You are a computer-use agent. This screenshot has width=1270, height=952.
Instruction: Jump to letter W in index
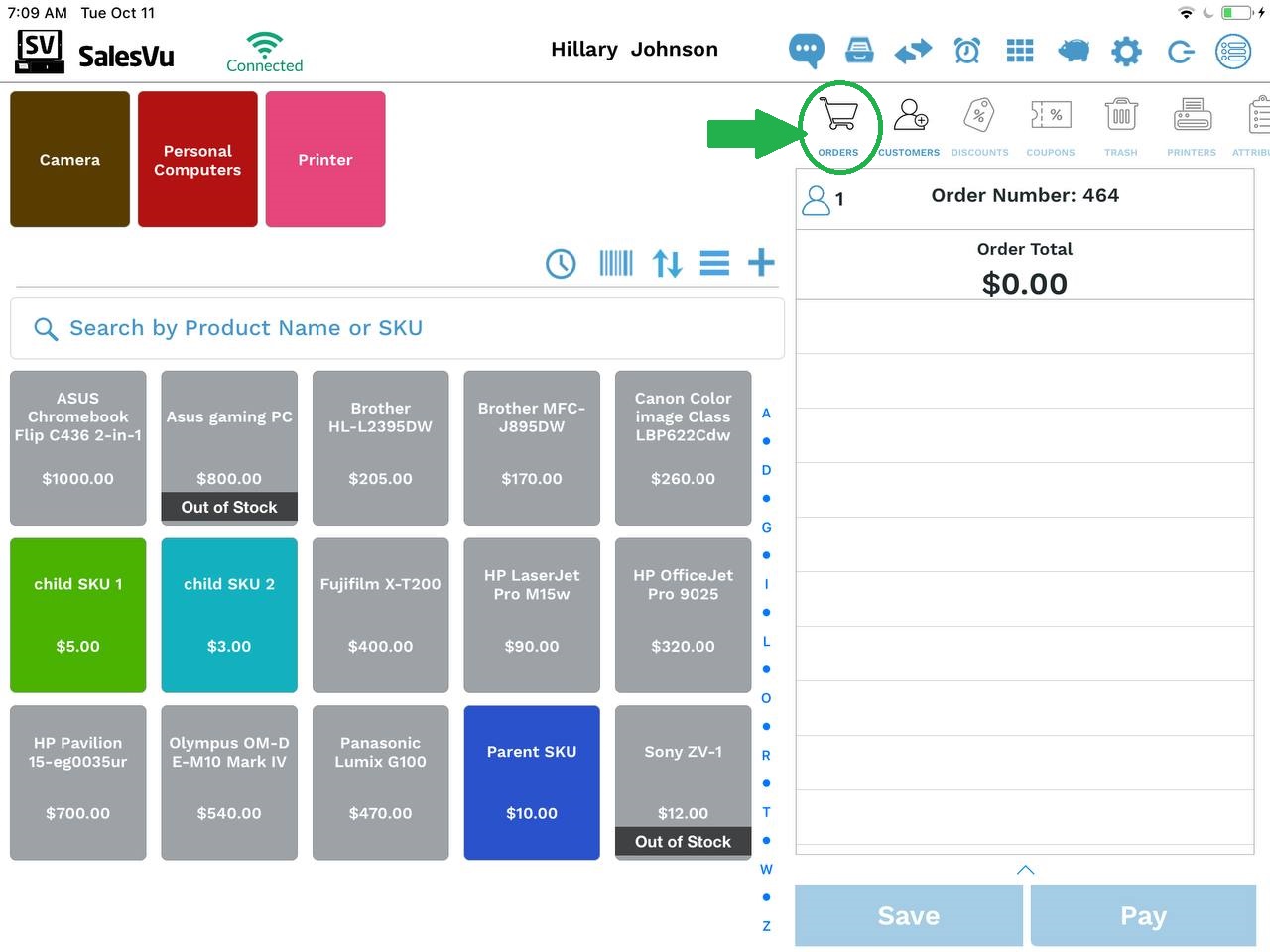tap(766, 869)
